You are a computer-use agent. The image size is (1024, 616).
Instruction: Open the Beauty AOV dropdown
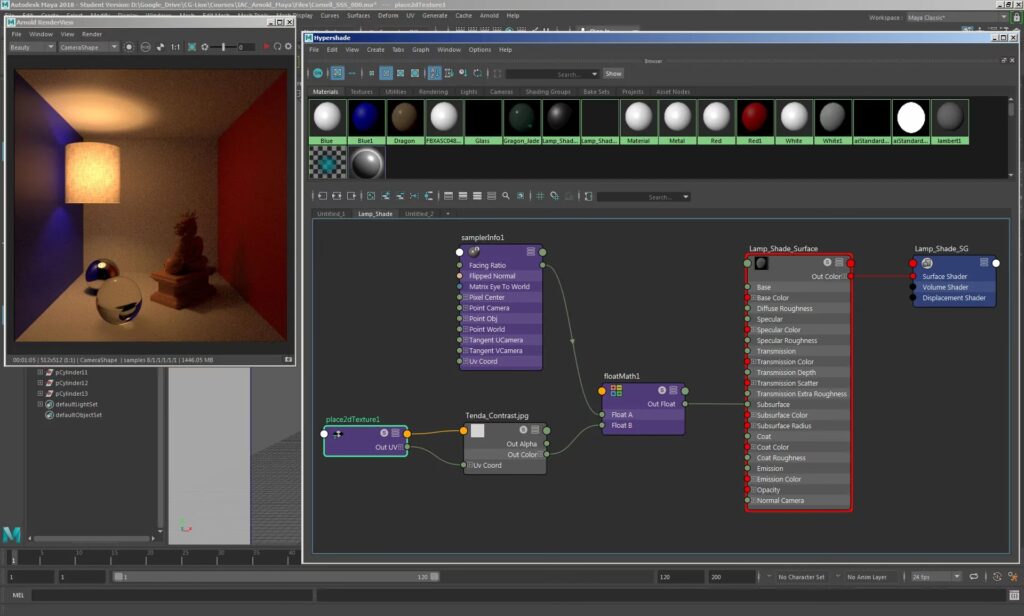pos(31,47)
